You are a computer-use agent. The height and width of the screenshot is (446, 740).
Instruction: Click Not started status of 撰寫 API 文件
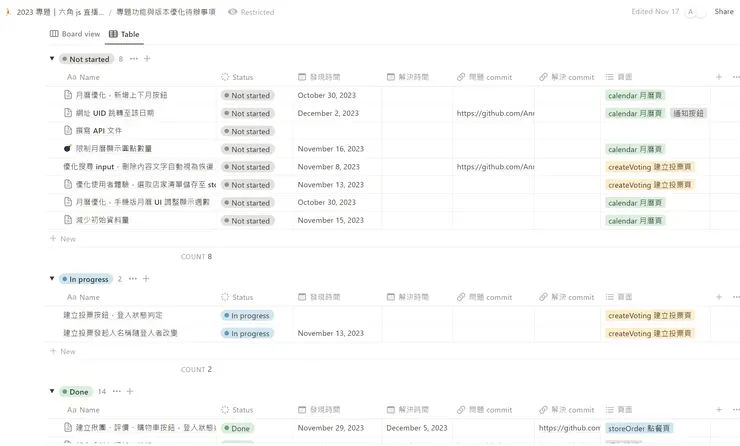click(x=247, y=131)
